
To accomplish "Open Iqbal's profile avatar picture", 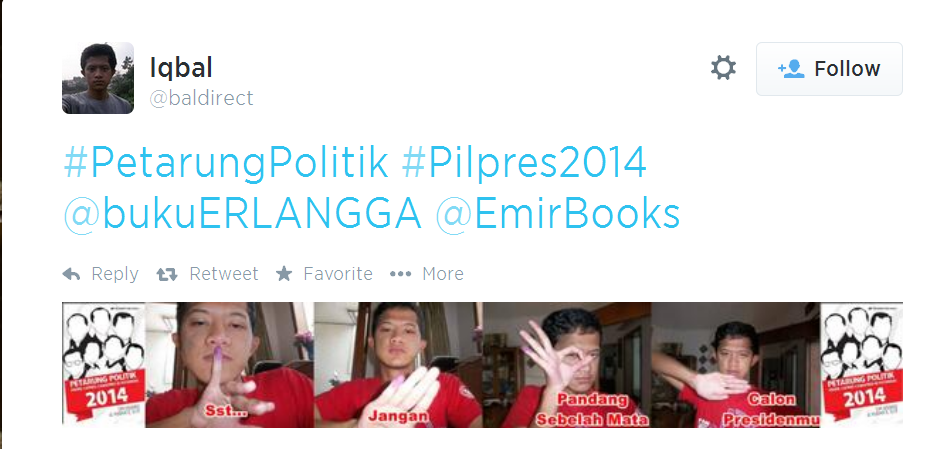I will pyautogui.click(x=98, y=78).
